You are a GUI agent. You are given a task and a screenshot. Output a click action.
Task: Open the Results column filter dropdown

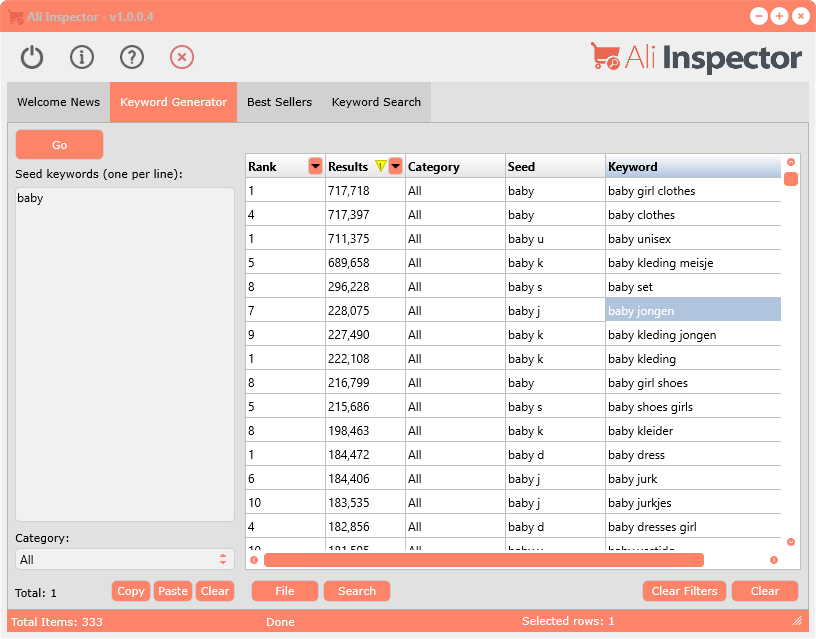tap(396, 166)
